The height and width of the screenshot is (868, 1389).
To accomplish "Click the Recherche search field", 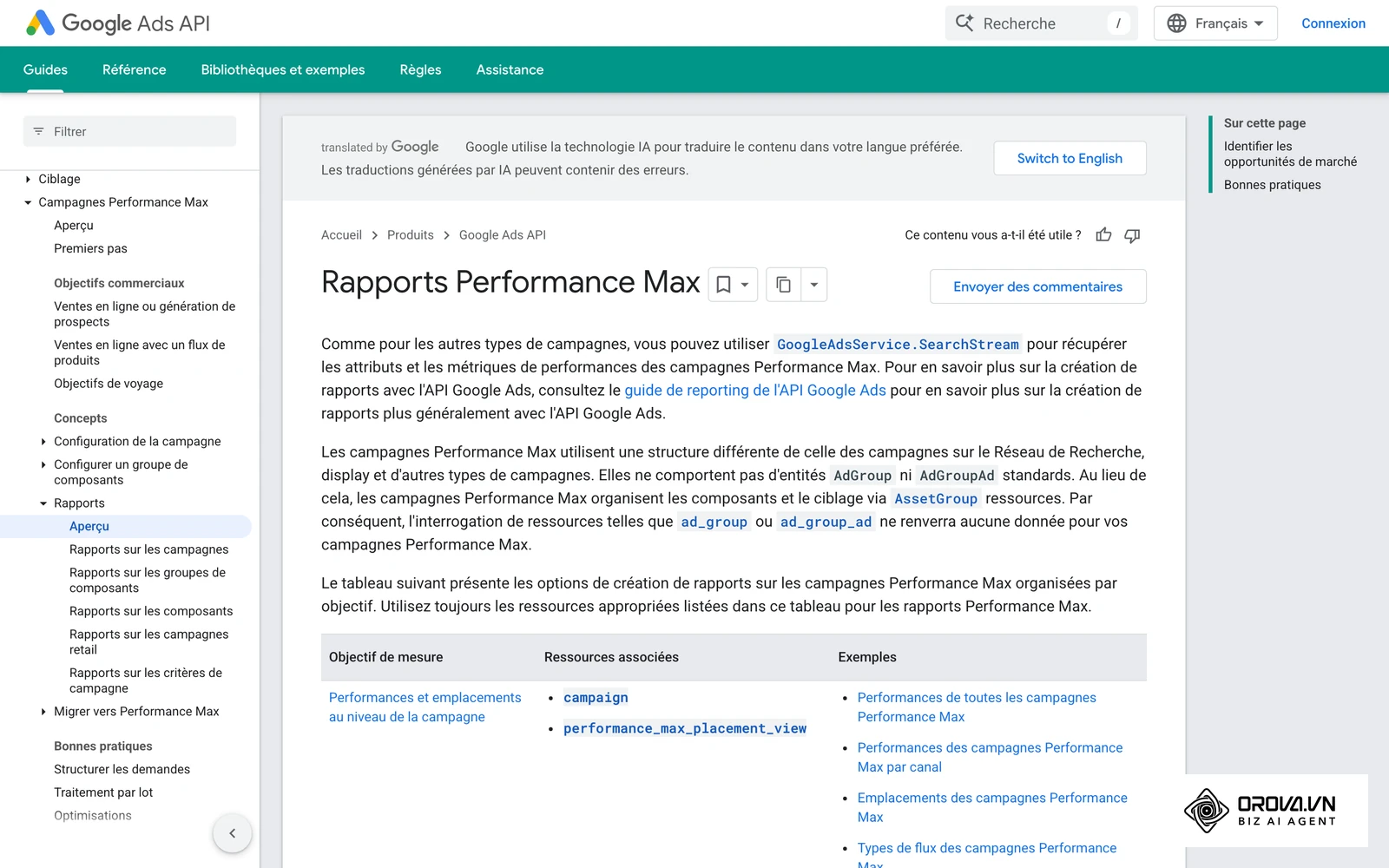I will click(1040, 23).
